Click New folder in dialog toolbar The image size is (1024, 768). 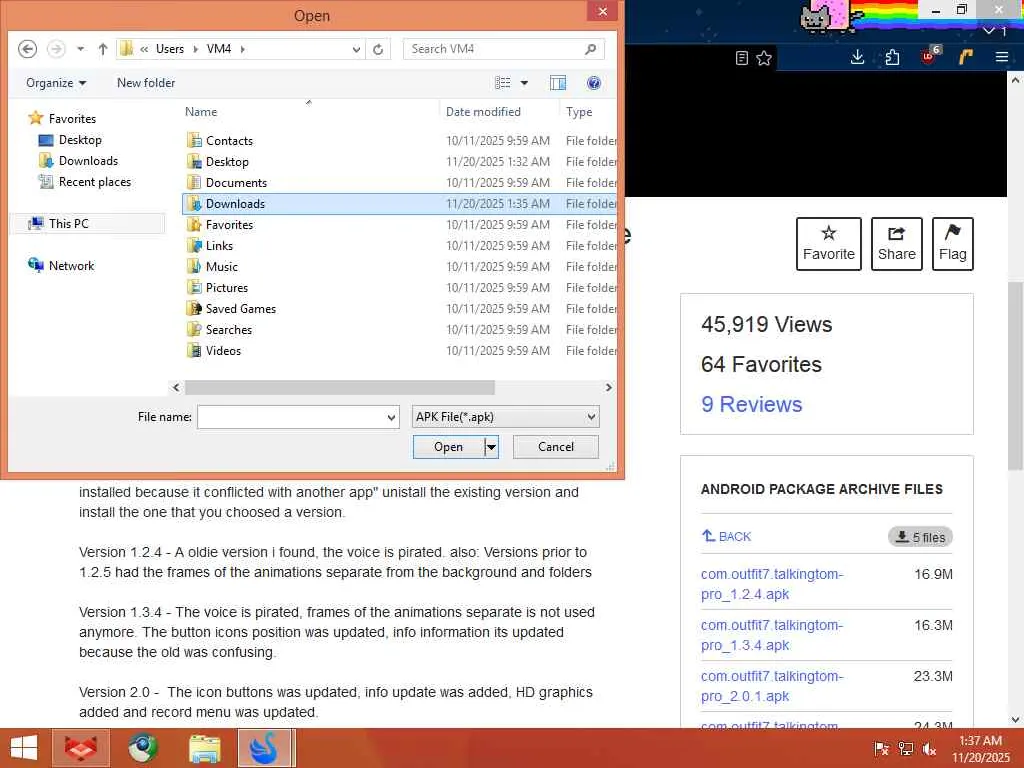point(146,83)
